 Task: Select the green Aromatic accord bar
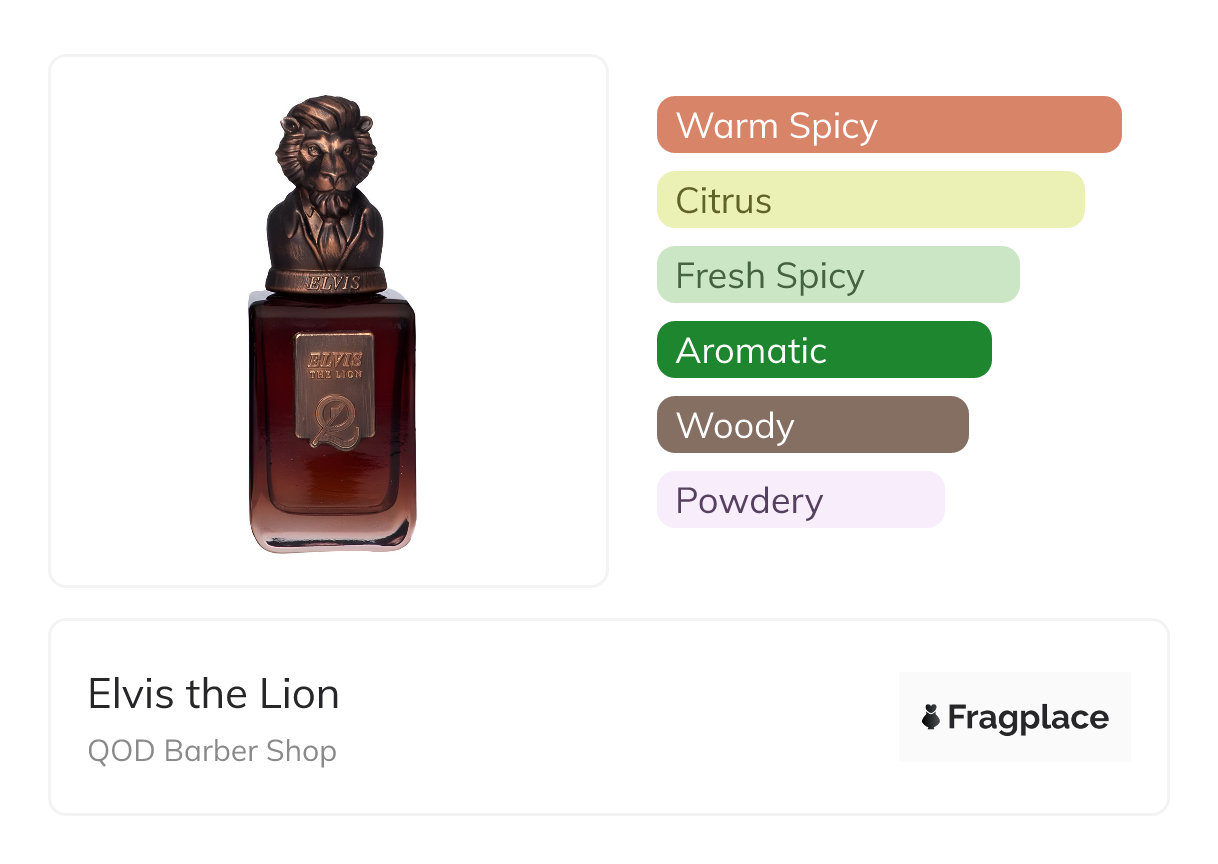click(823, 350)
